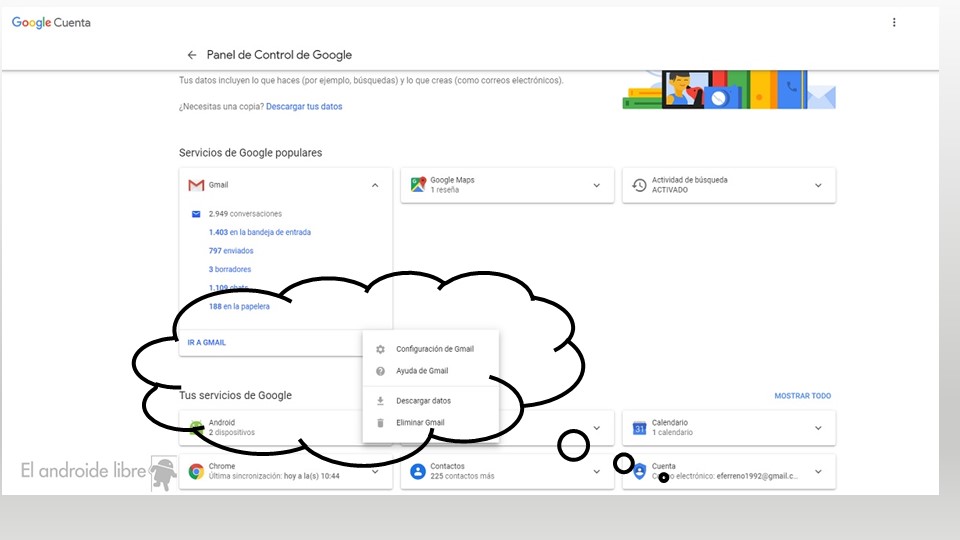Screen dimensions: 960x540
Task: Select Ayuda de Gmail menu entry
Action: click(431, 371)
